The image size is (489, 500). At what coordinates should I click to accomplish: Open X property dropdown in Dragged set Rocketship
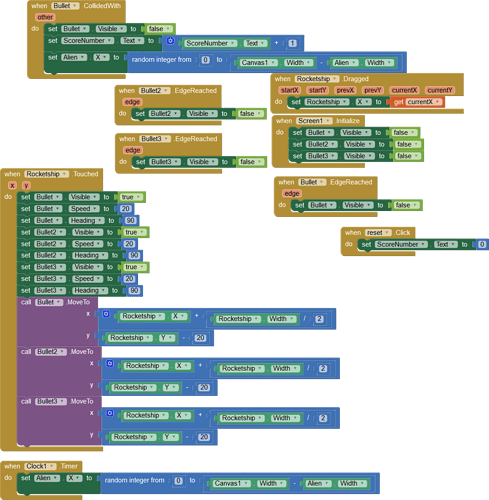coord(363,102)
